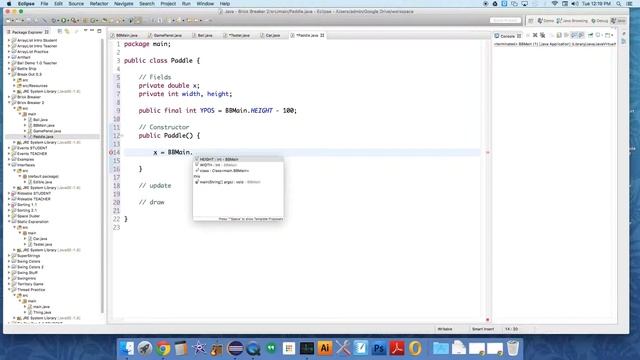Click the Run button in Eclipse toolbar
This screenshot has height=360, width=640.
coord(64,20)
